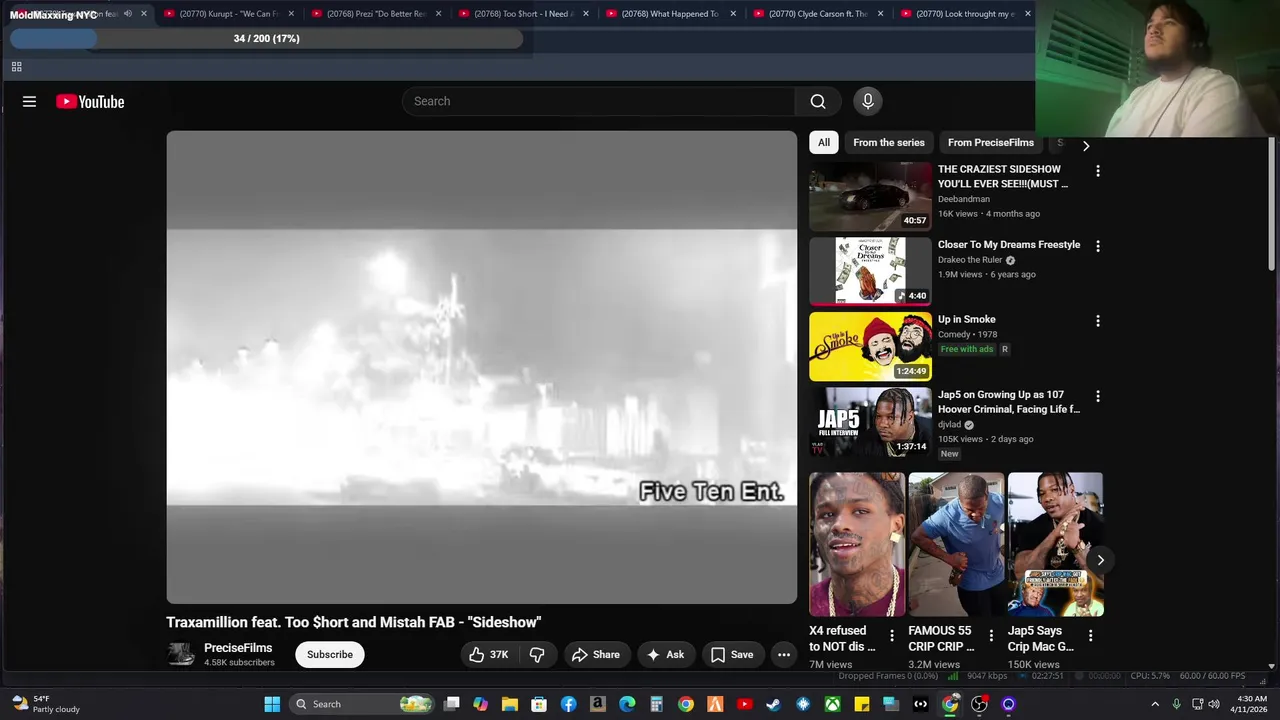Viewport: 1280px width, 720px height.
Task: Like the Sideshow video (37K)
Action: click(x=489, y=654)
